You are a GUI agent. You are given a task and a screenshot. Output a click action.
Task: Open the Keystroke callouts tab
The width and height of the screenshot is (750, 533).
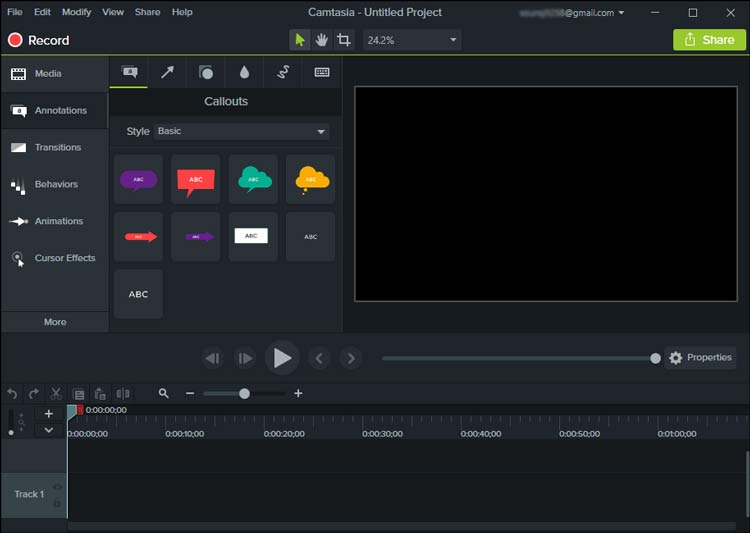coord(322,73)
